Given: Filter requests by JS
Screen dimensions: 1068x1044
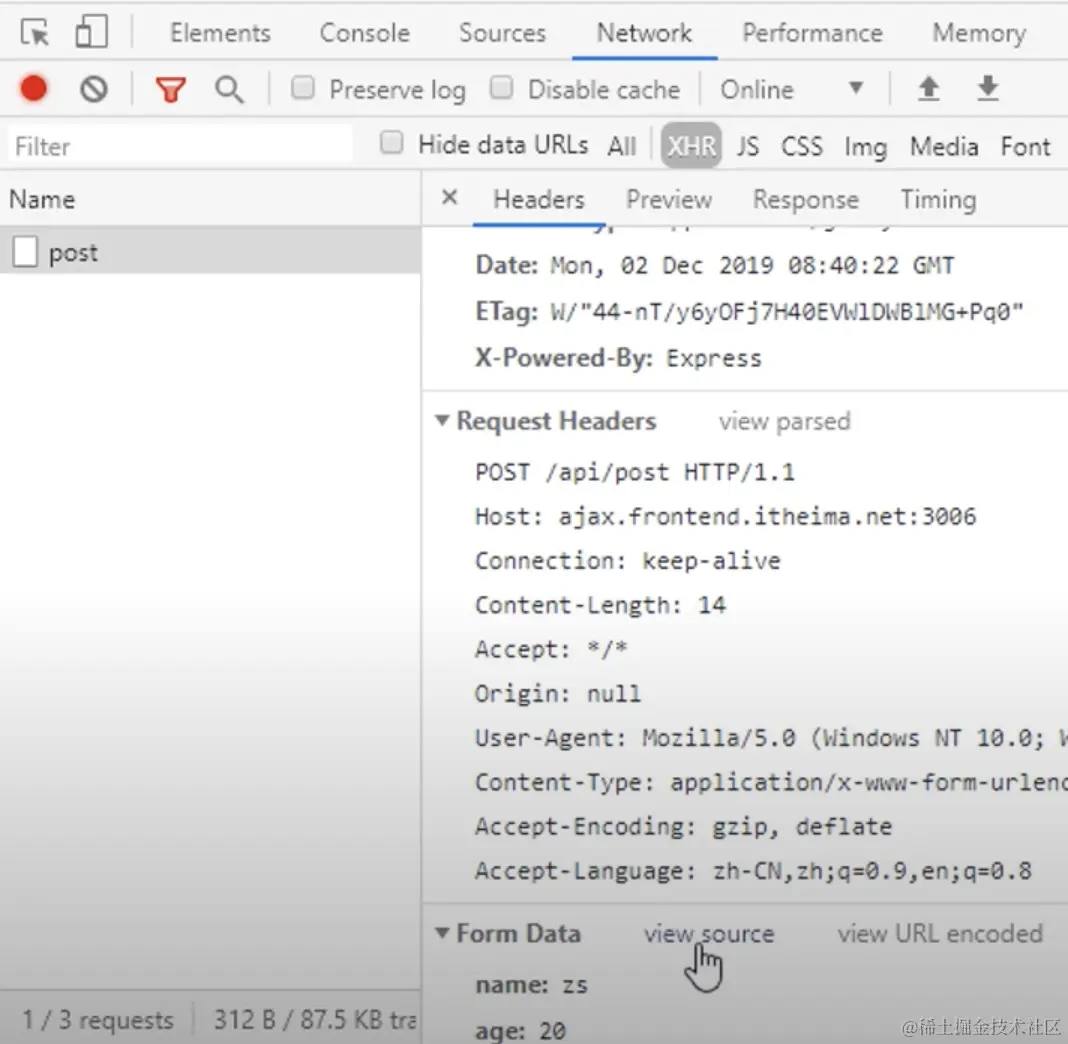Looking at the screenshot, I should click(x=748, y=146).
